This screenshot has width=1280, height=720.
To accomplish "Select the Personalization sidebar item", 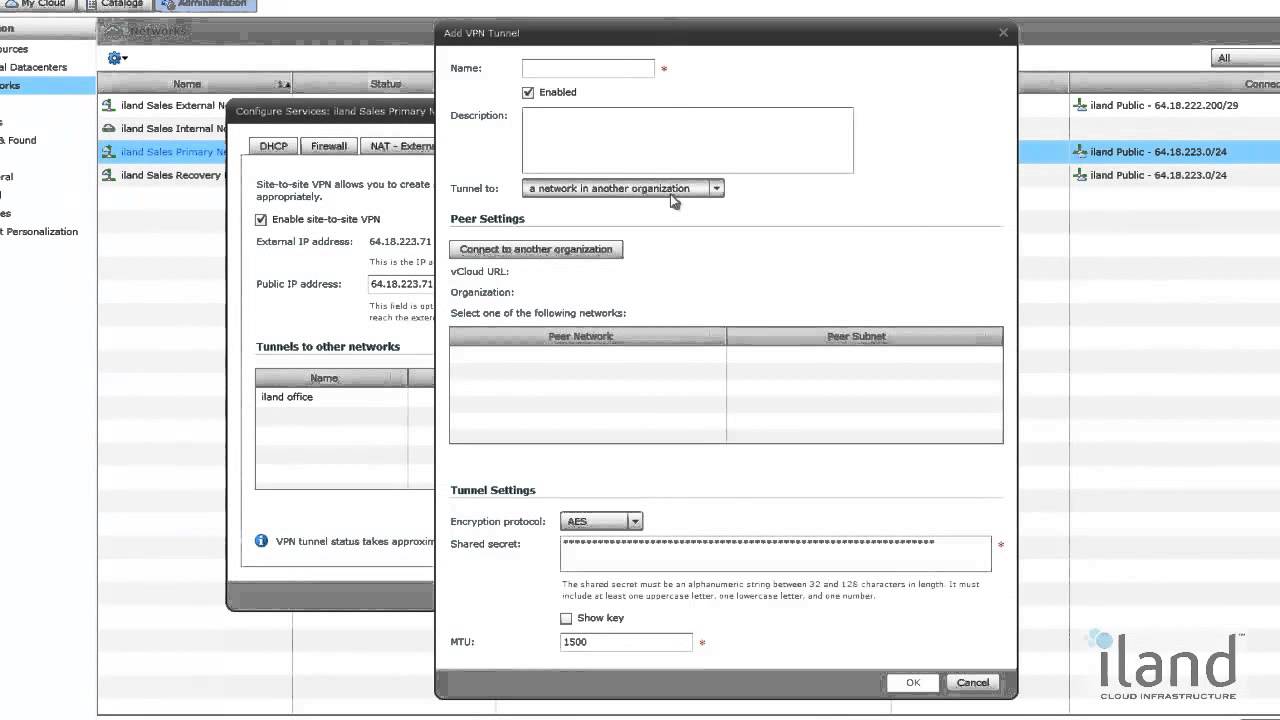I will (39, 231).
